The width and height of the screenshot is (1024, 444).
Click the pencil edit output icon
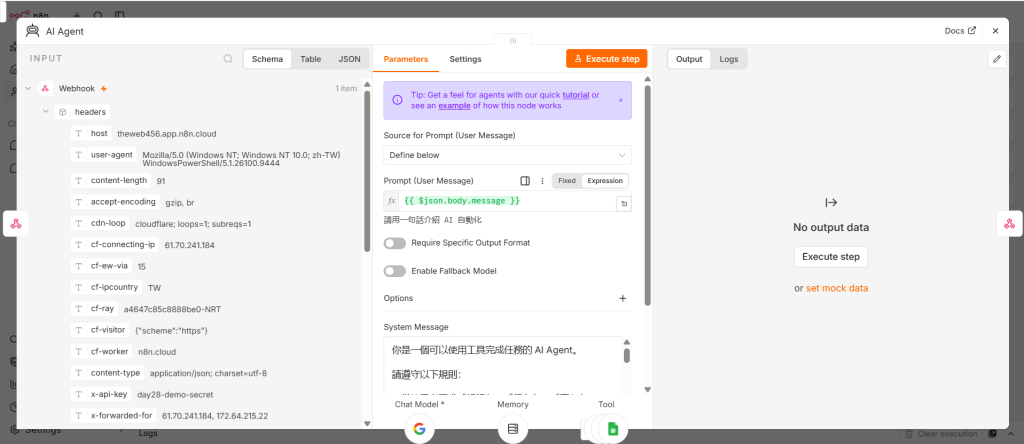pyautogui.click(x=997, y=59)
